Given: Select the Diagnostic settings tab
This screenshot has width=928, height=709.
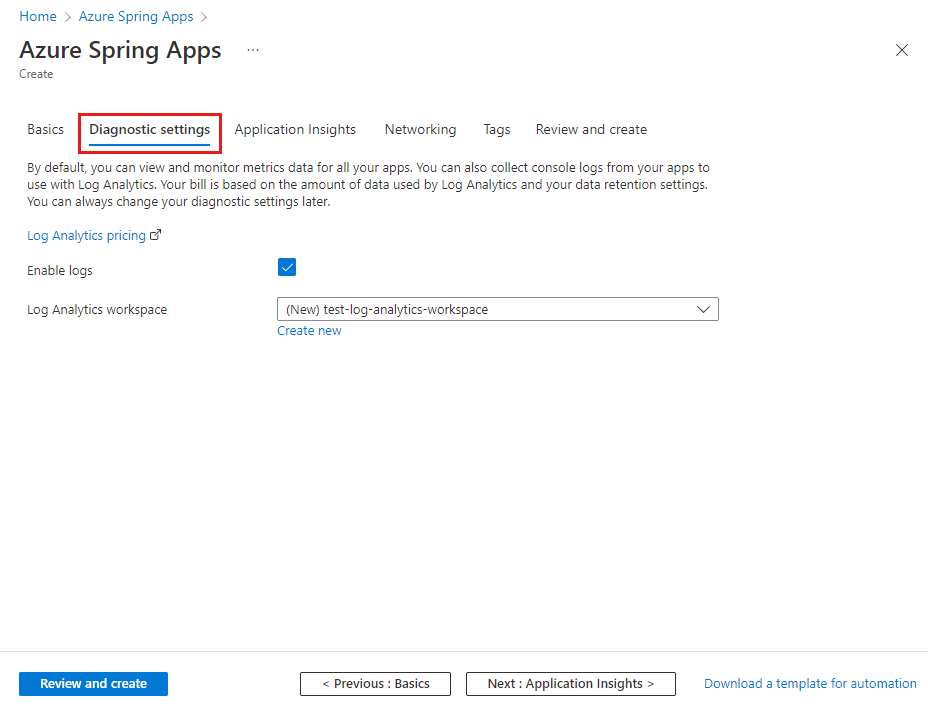Looking at the screenshot, I should point(150,130).
